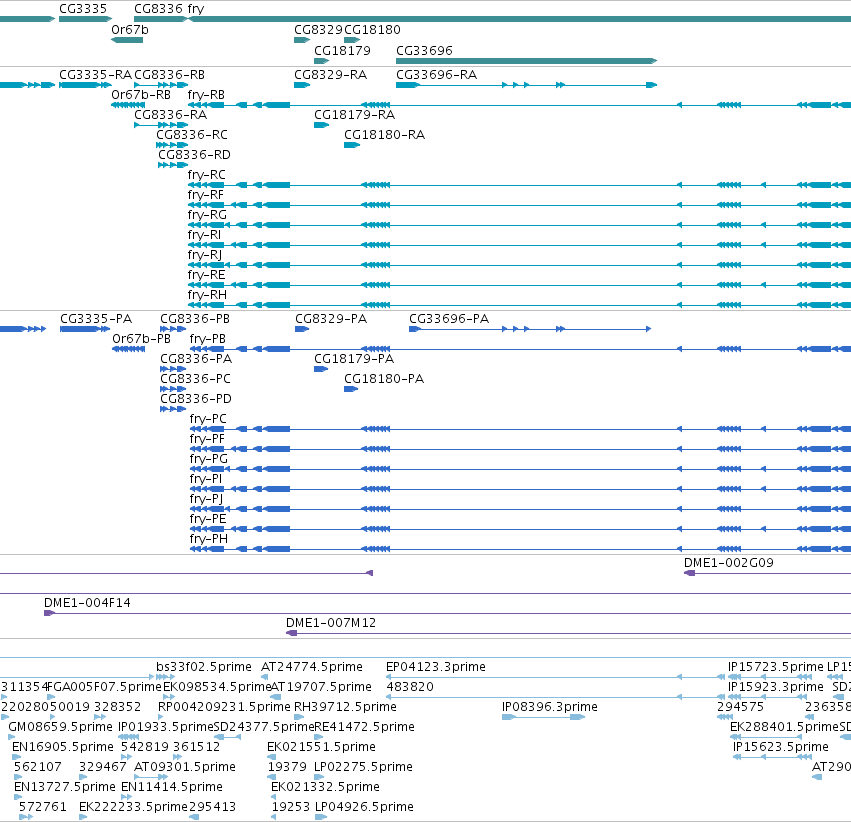
Task: Click the CG8336-PD protein label
Action: tap(196, 399)
